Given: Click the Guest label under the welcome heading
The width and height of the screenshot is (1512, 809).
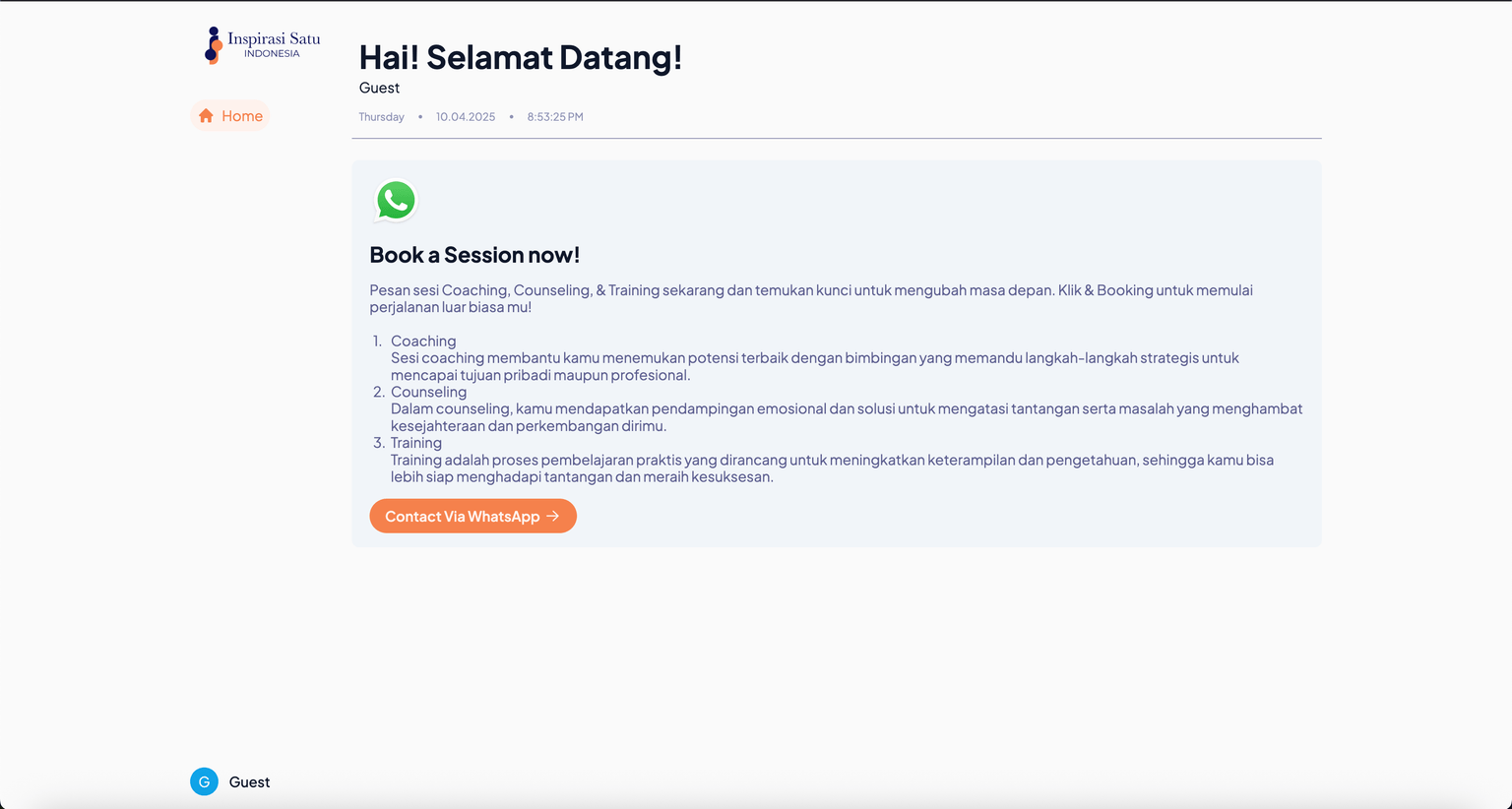Looking at the screenshot, I should click(379, 88).
